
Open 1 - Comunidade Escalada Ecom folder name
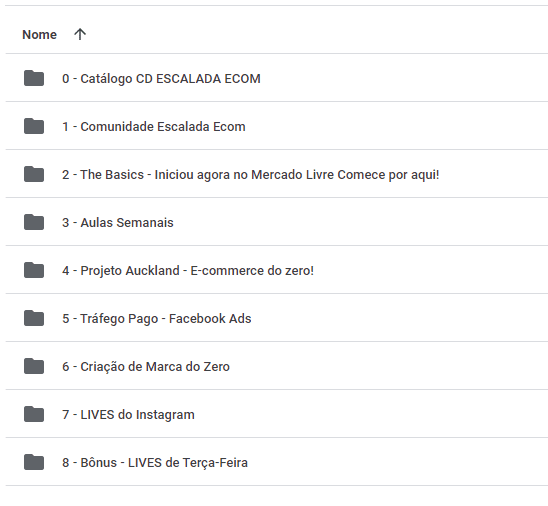click(x=154, y=126)
